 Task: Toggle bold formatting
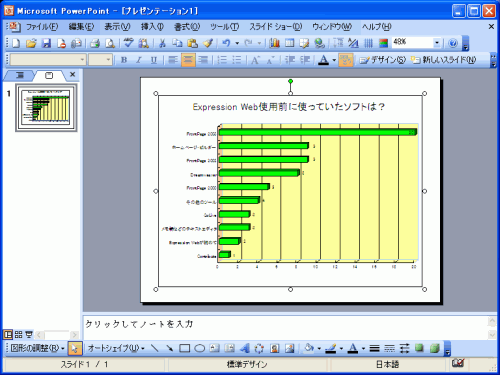click(124, 60)
